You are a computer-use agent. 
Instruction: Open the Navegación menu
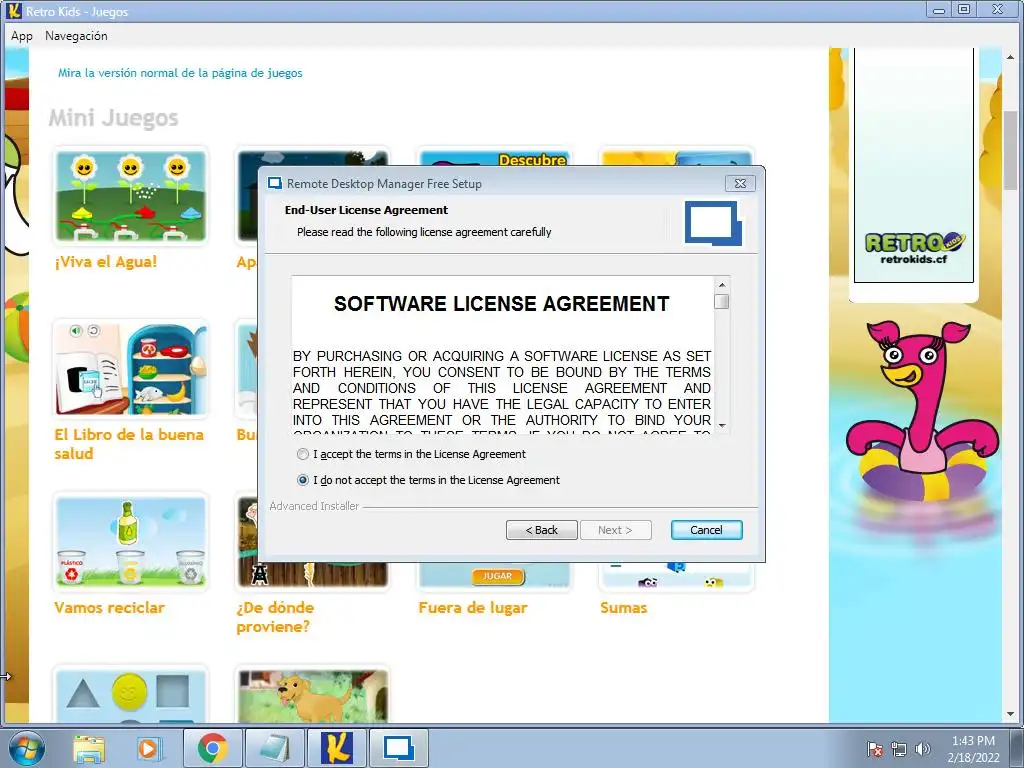[x=76, y=36]
